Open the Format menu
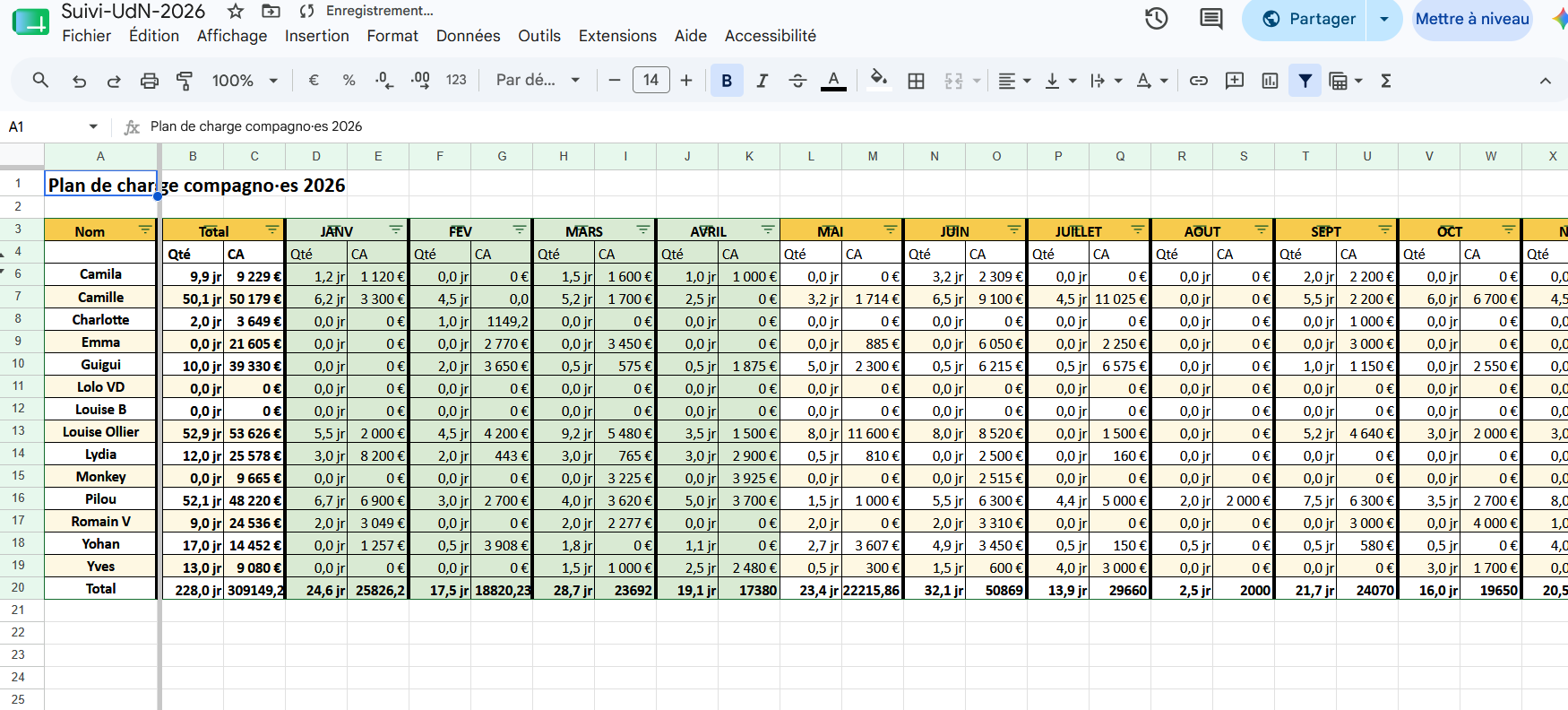 pos(392,36)
